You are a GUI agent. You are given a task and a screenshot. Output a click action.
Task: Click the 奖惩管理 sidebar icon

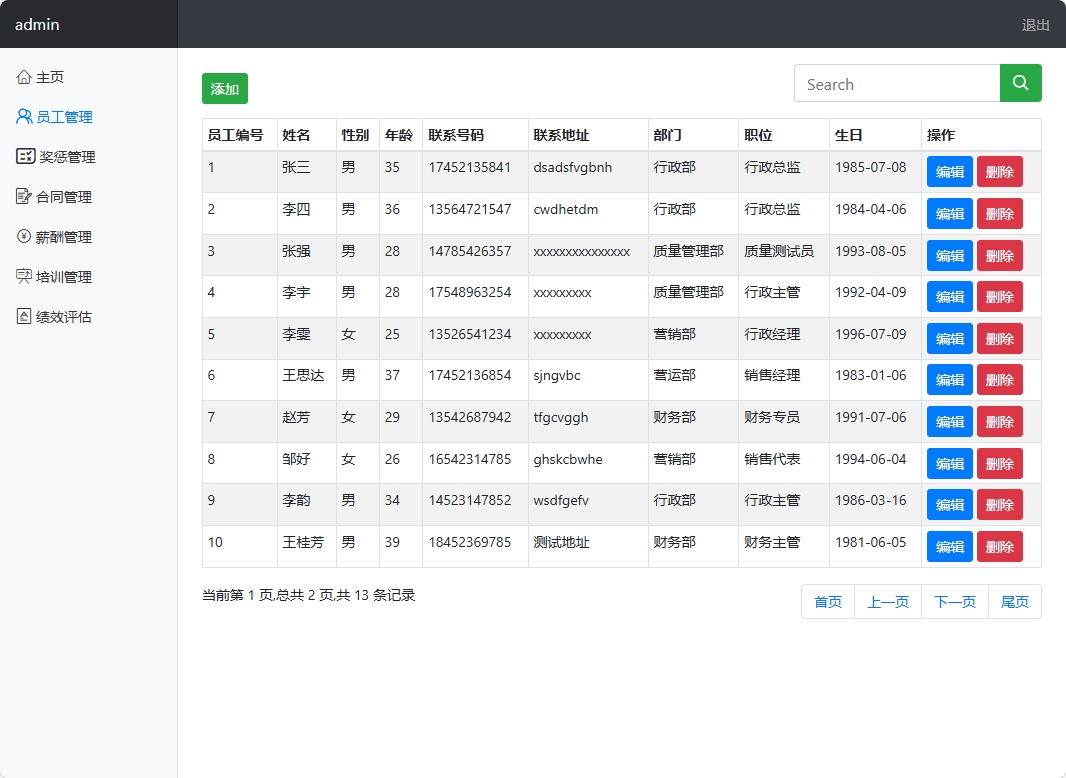click(23, 156)
